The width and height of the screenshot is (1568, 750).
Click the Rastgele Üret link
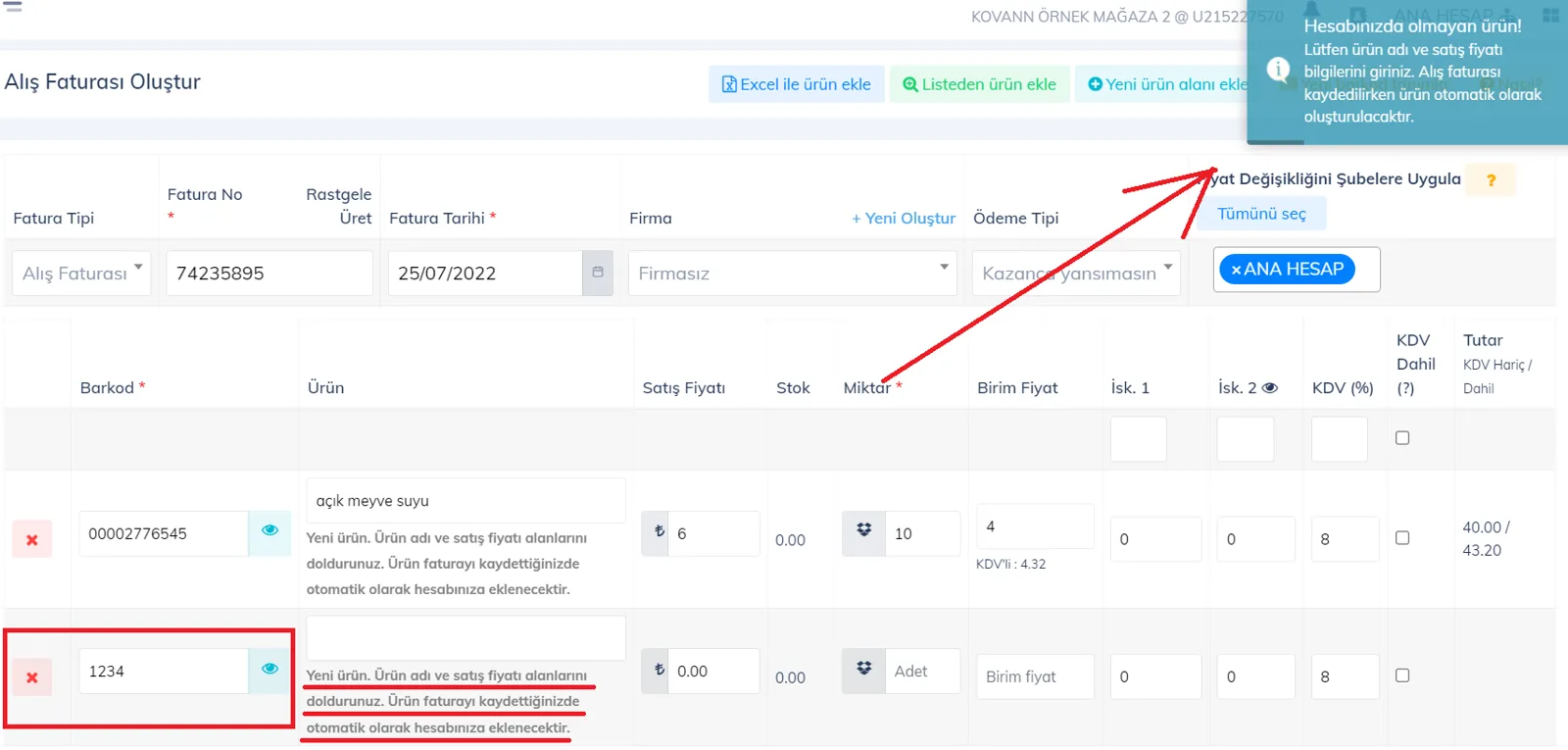point(339,206)
